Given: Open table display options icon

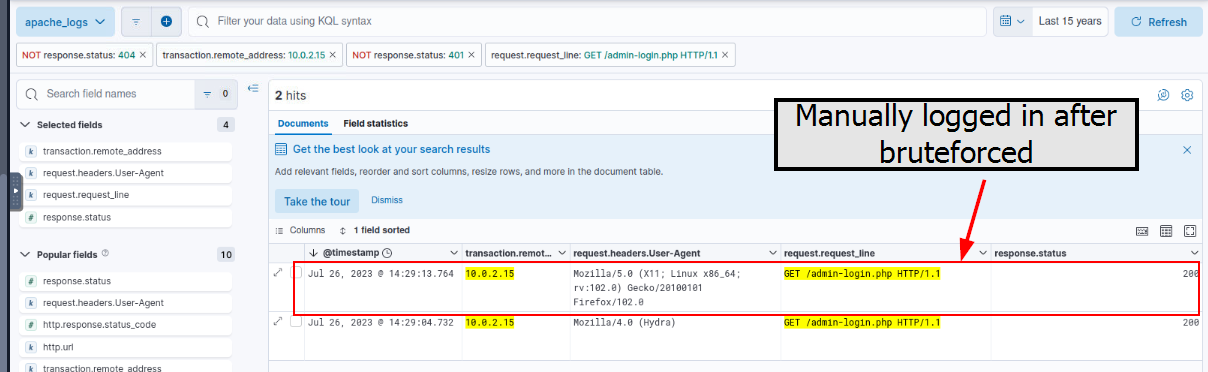Looking at the screenshot, I should [x=1166, y=231].
